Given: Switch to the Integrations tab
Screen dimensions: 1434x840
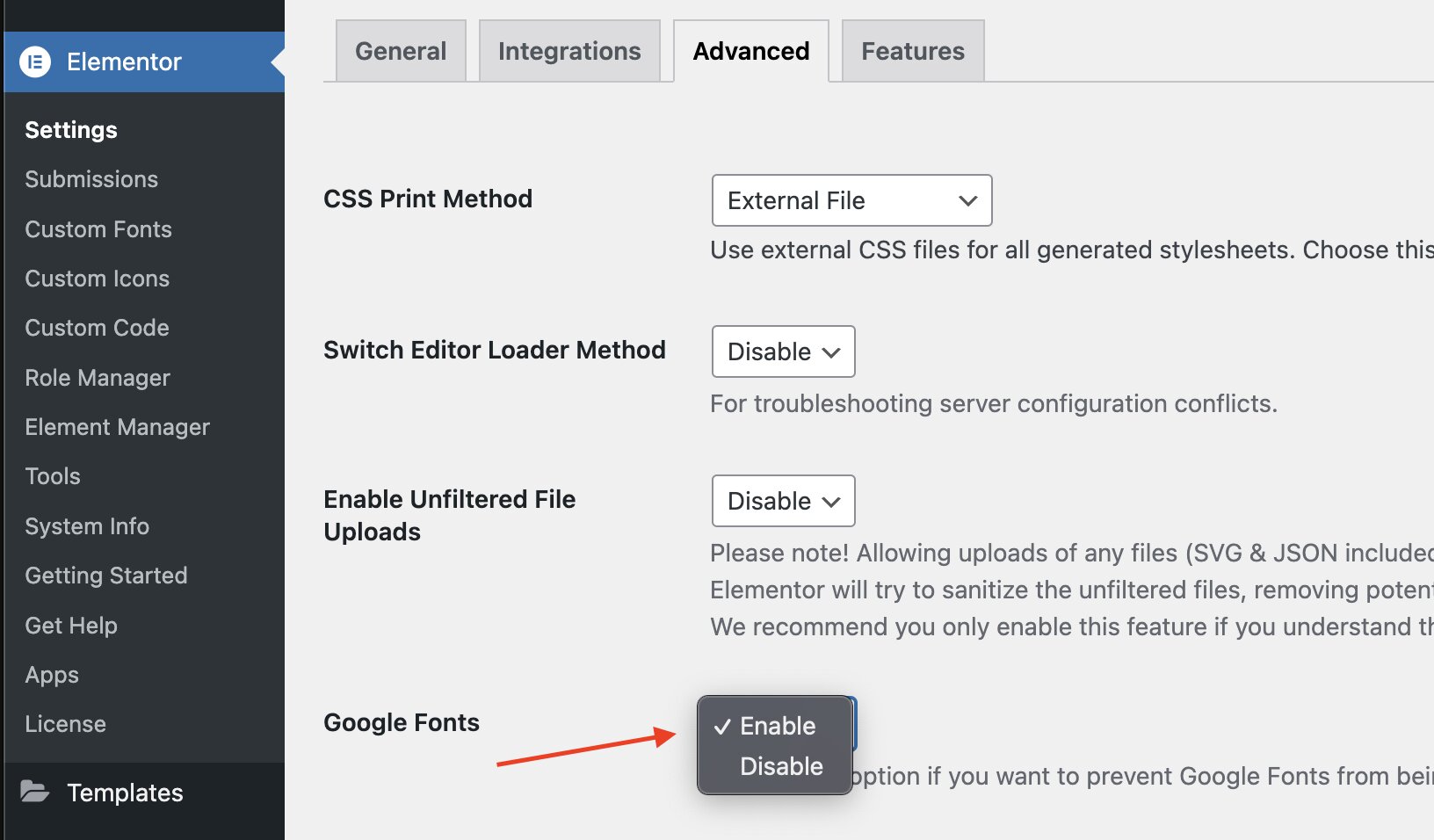Looking at the screenshot, I should (x=569, y=50).
